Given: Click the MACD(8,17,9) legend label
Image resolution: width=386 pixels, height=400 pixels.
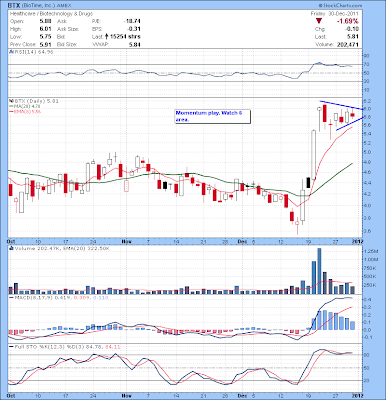Looking at the screenshot, I should [33, 297].
